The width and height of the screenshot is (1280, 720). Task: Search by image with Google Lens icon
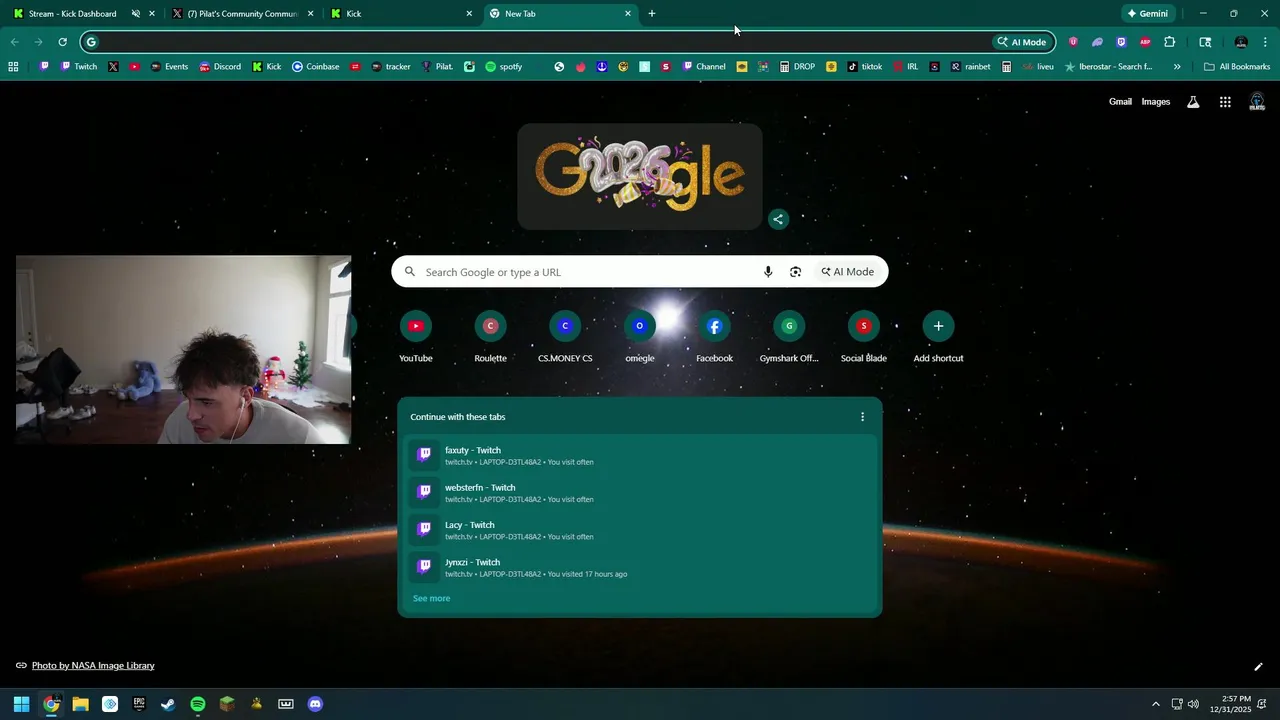pos(796,272)
